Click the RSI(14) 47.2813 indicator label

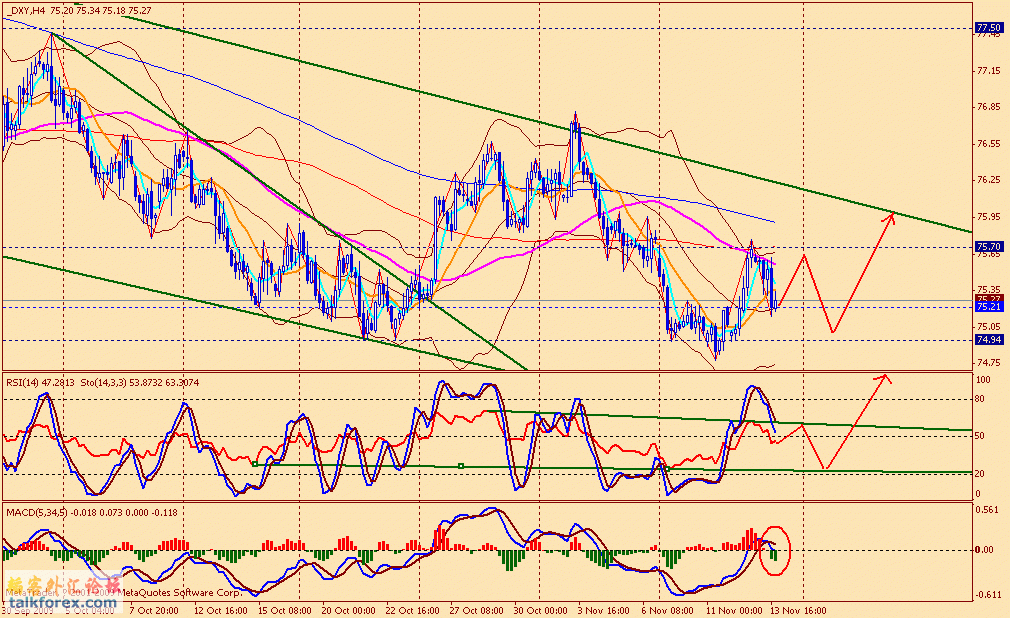(x=41, y=383)
